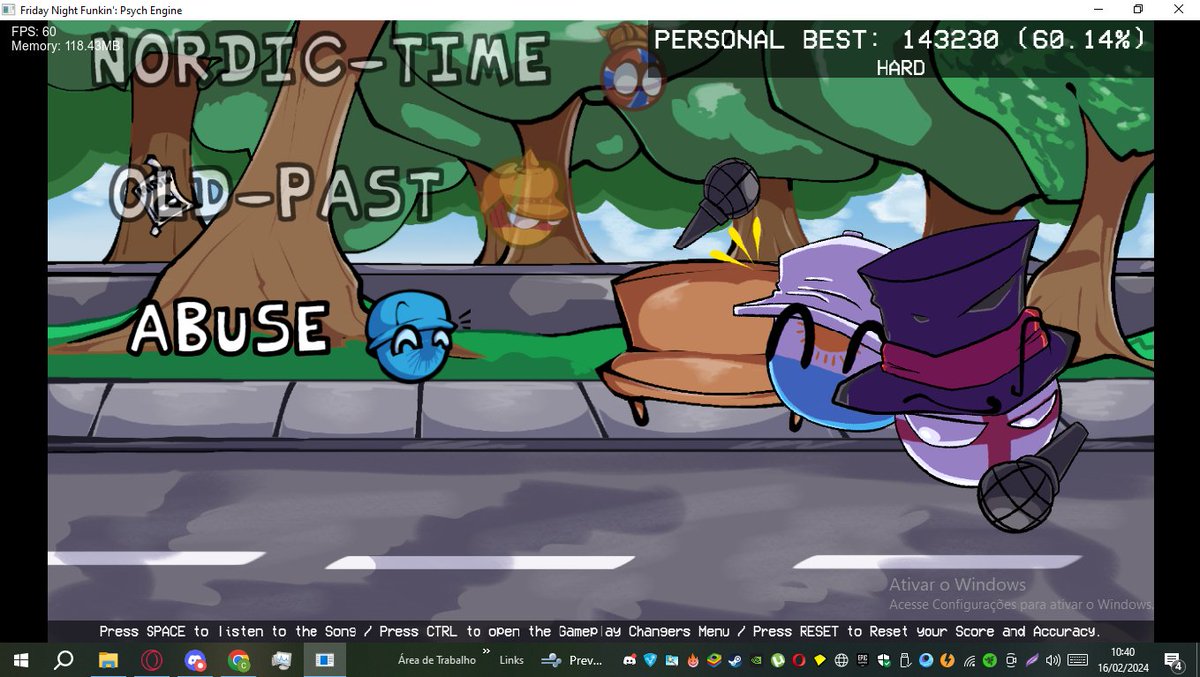1200x677 pixels.
Task: Close the Psych Engine window
Action: (x=1178, y=10)
